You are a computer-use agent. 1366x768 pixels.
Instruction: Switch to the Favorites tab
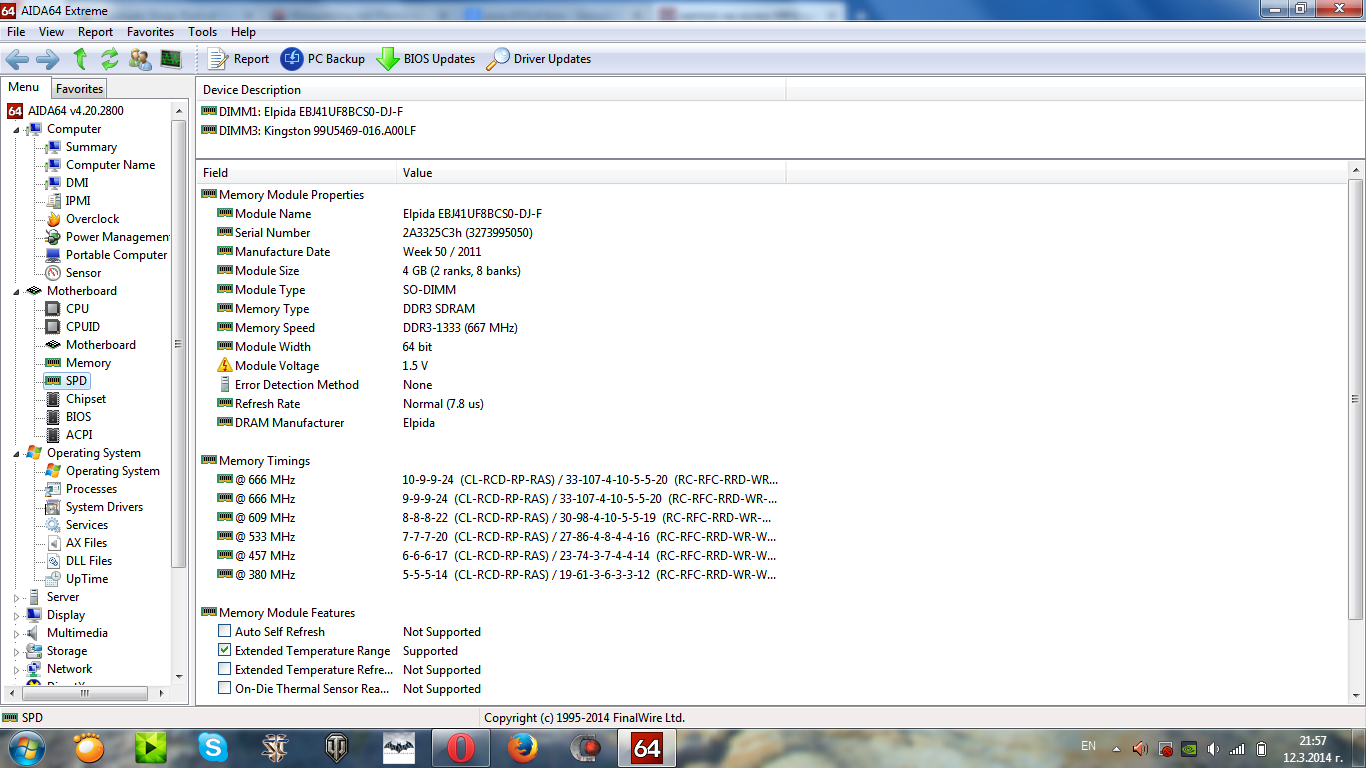click(79, 89)
